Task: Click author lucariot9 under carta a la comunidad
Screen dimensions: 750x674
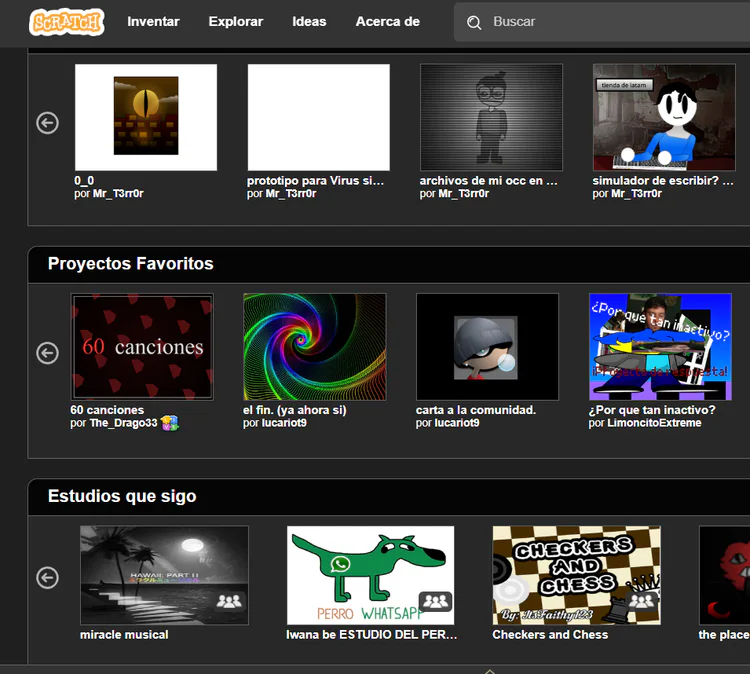Action: (457, 423)
